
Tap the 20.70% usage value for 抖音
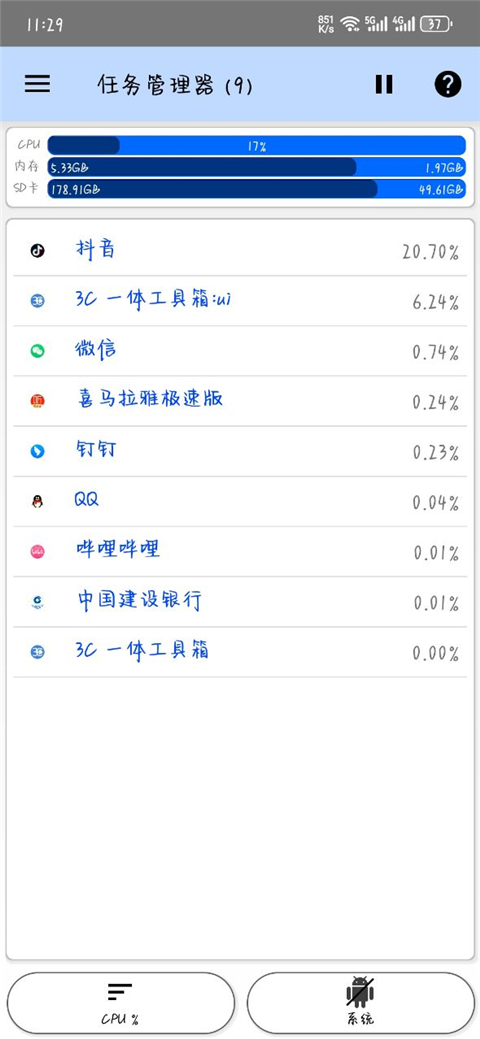pos(430,252)
